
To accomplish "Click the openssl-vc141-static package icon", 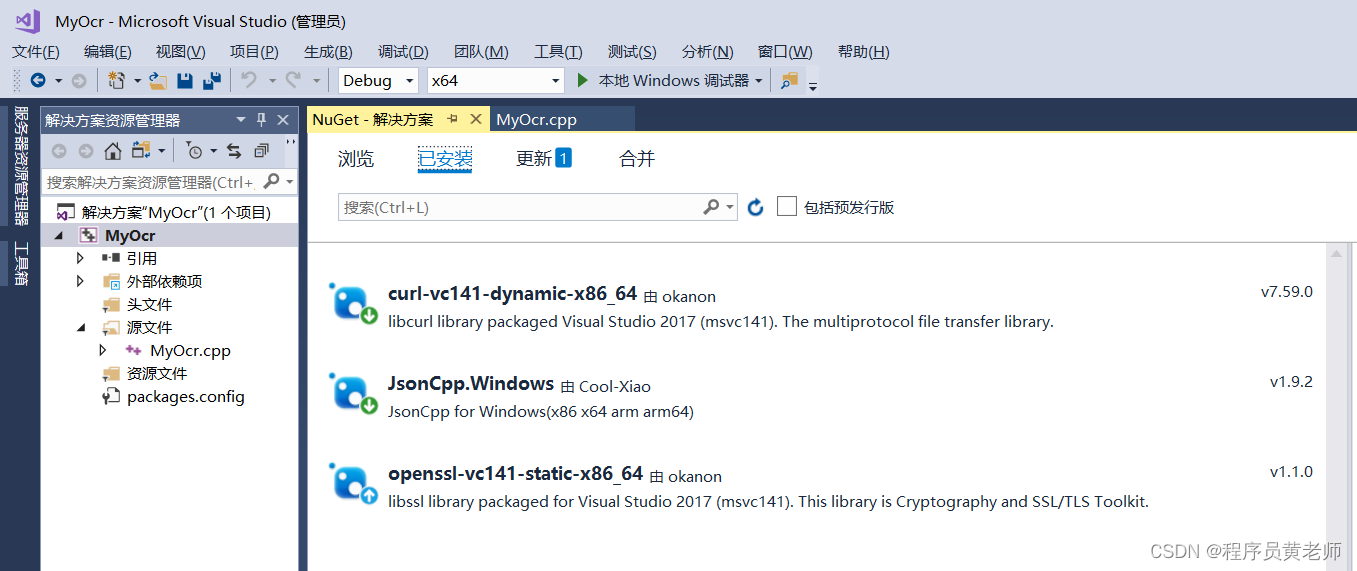I will (x=354, y=482).
